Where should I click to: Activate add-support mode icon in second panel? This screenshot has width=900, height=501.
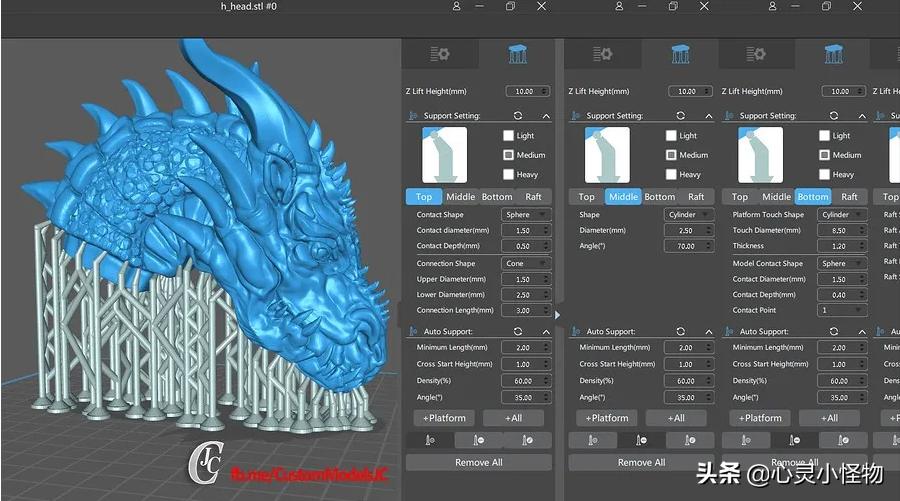point(593,440)
